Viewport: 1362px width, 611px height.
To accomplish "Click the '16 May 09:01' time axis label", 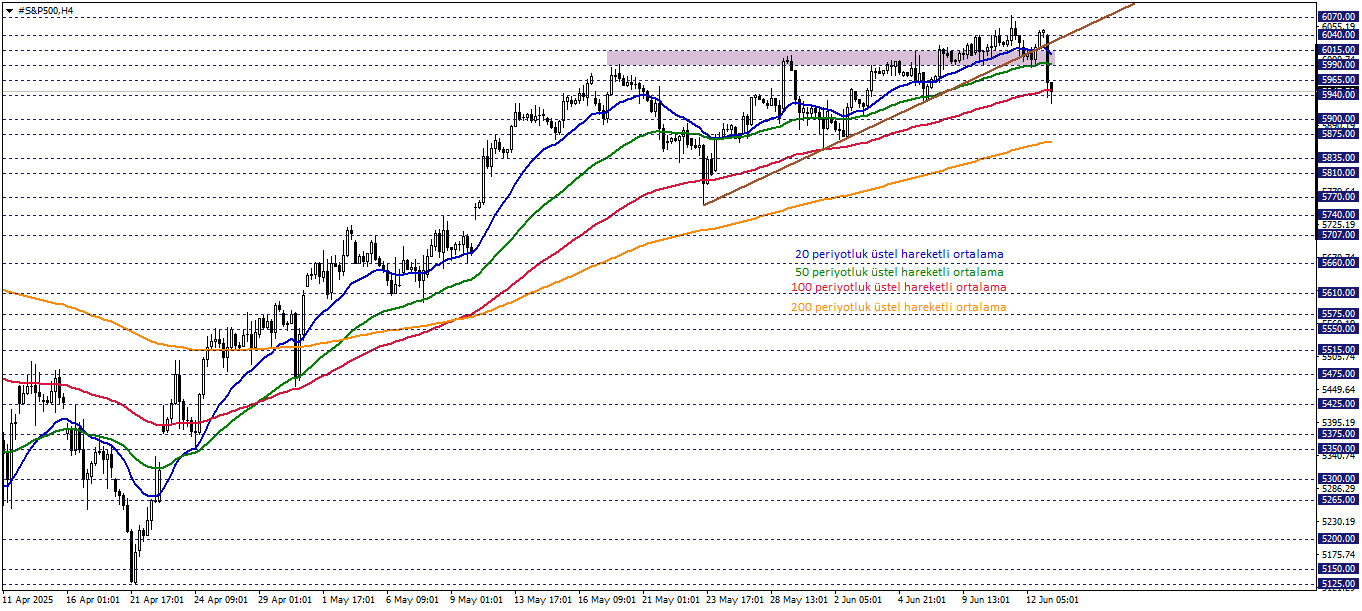I will 608,600.
